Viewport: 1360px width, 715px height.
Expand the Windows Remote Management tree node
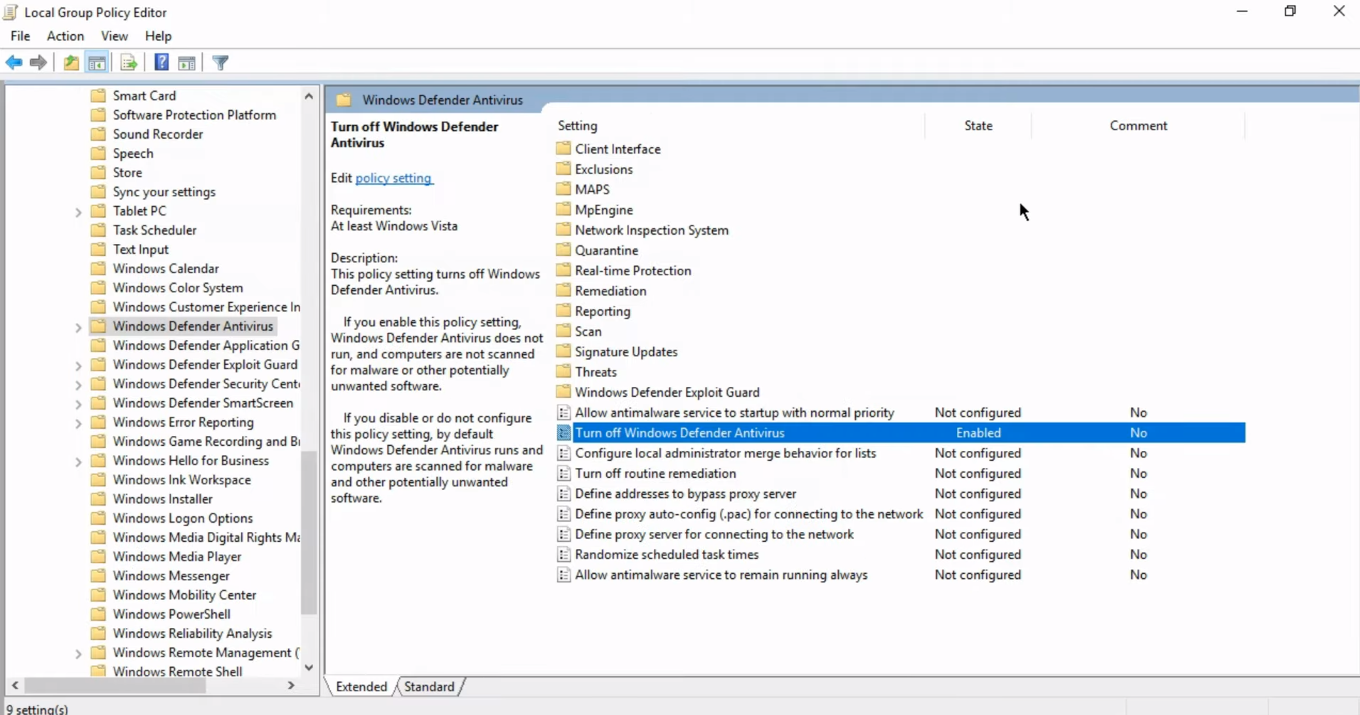[x=78, y=653]
